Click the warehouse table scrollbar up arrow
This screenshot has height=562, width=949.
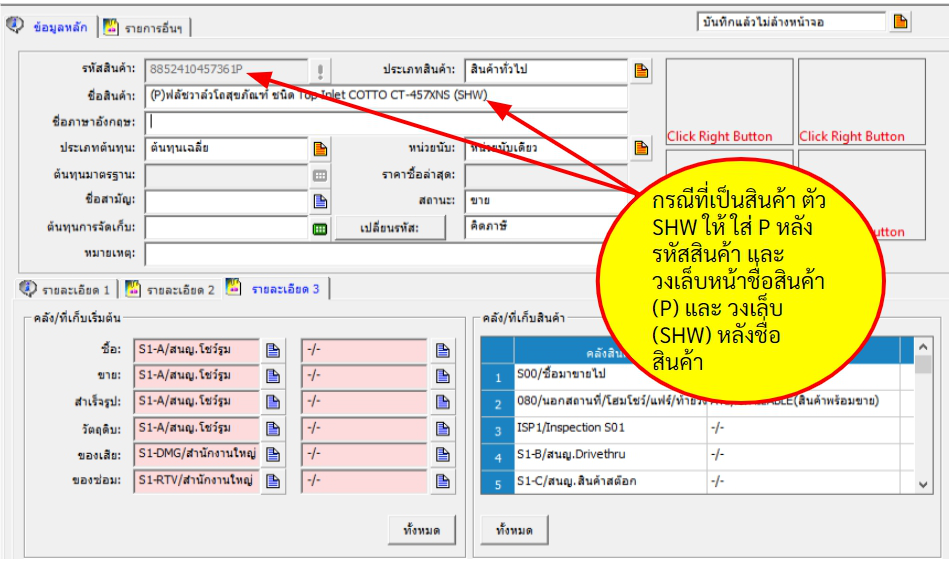point(922,347)
